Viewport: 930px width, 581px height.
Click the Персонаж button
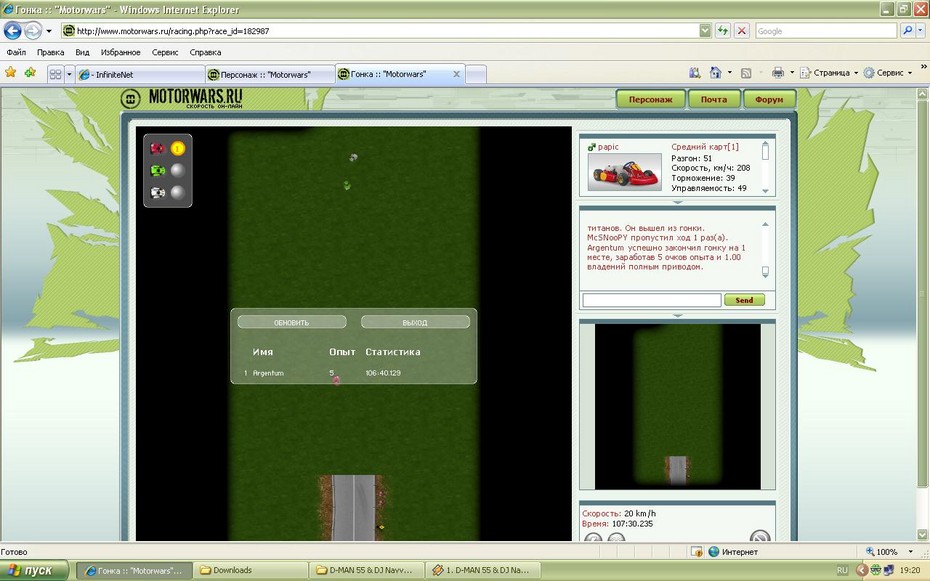[x=651, y=100]
